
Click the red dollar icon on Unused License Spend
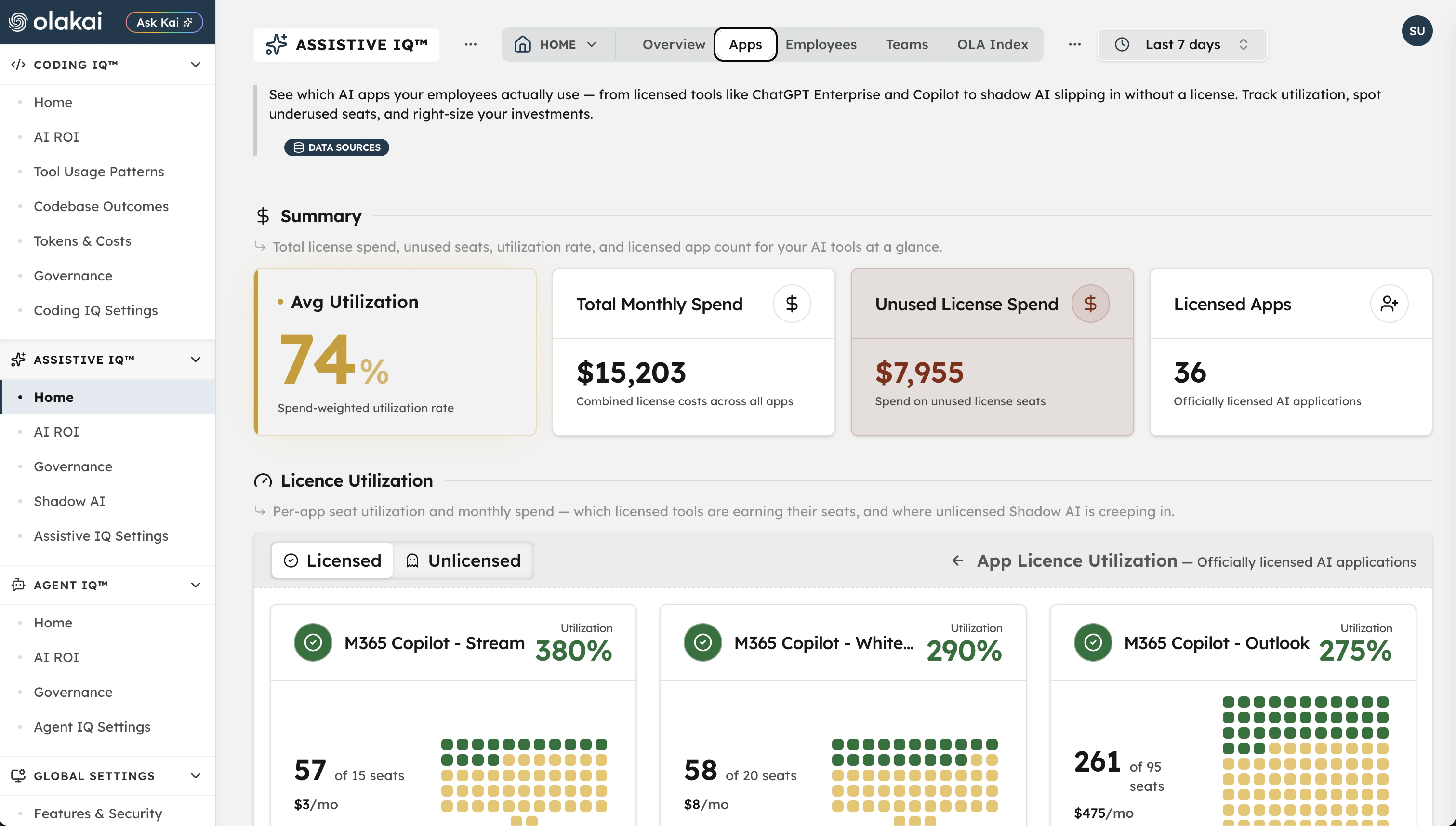tap(1090, 304)
